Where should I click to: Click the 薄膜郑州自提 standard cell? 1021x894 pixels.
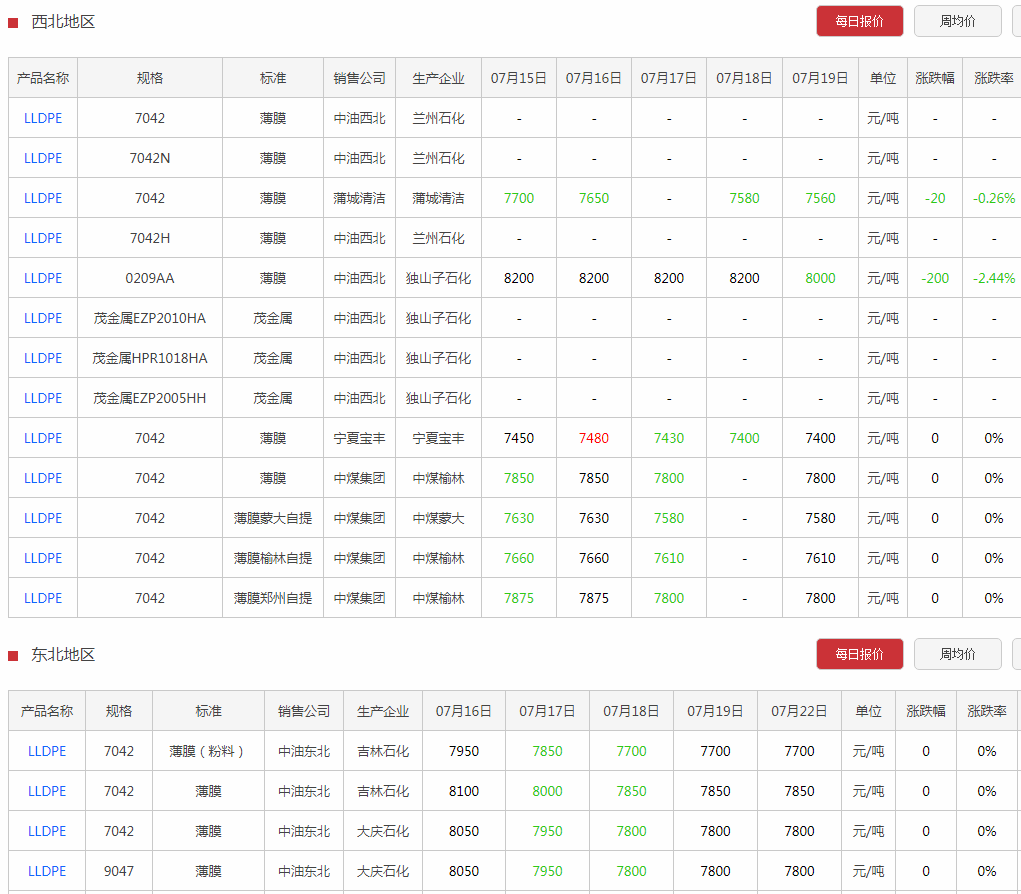(273, 598)
